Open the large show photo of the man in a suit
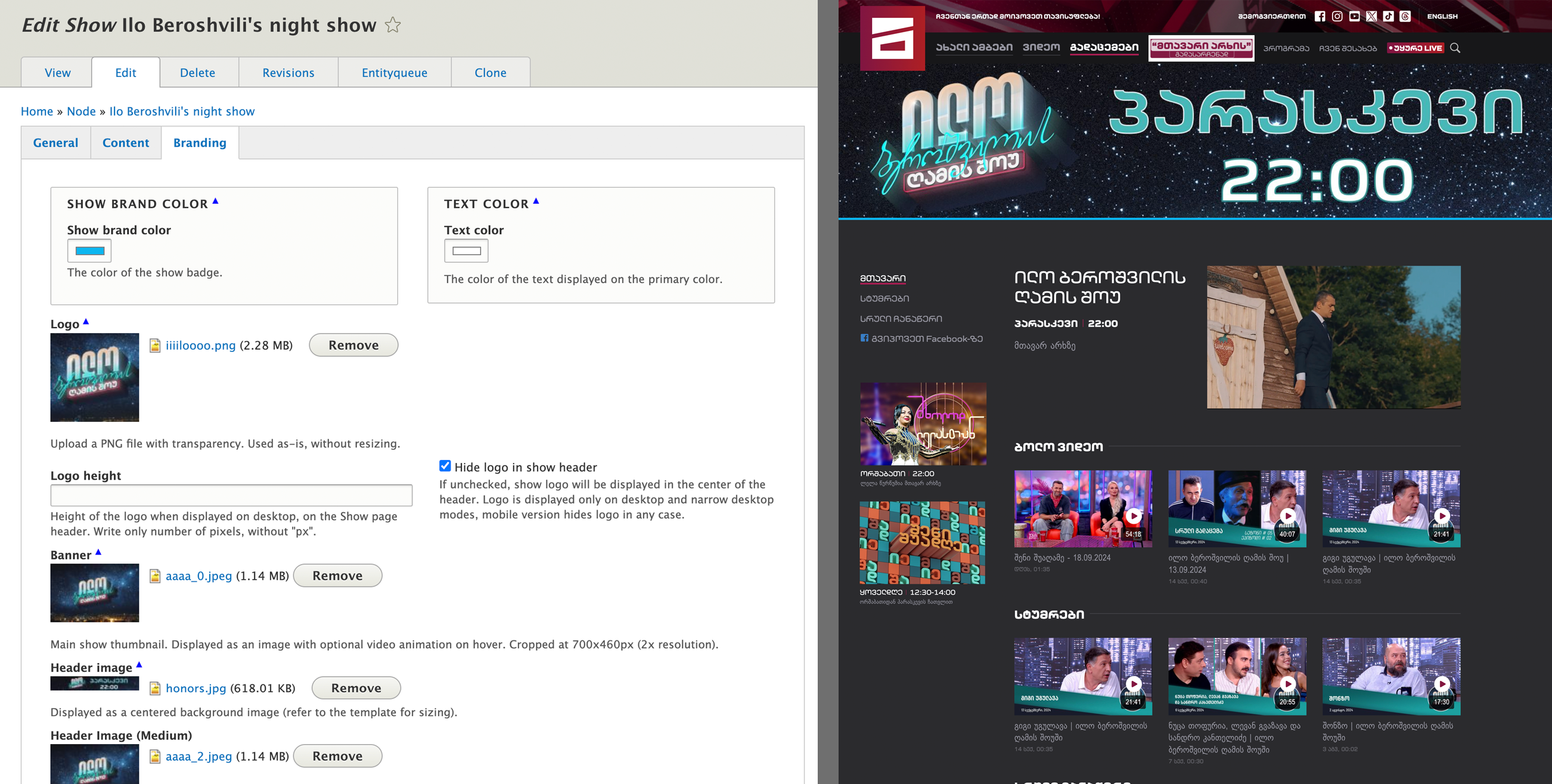Screen dimensions: 1552x784 (x=1333, y=337)
